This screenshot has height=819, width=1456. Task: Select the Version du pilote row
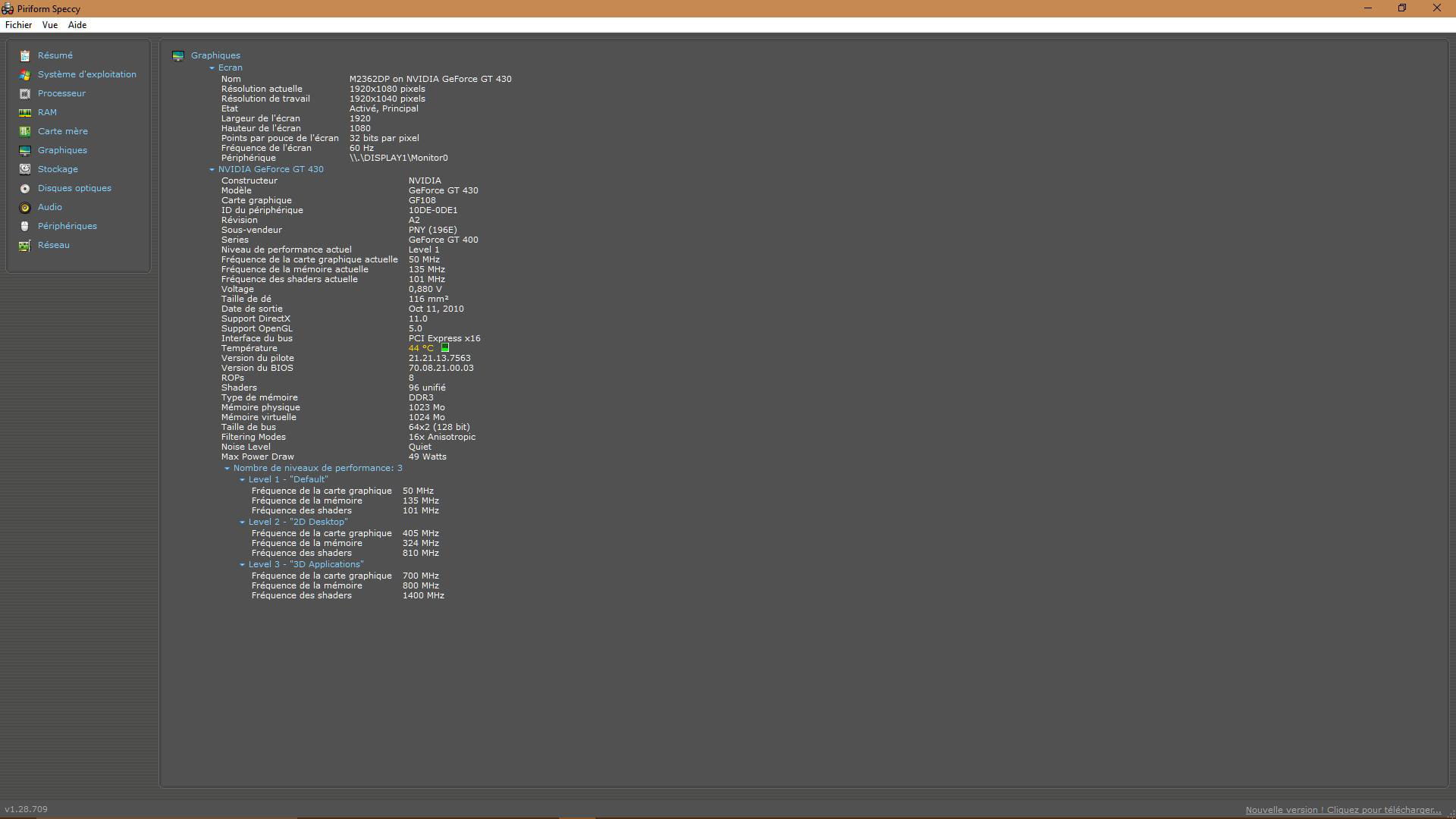346,358
